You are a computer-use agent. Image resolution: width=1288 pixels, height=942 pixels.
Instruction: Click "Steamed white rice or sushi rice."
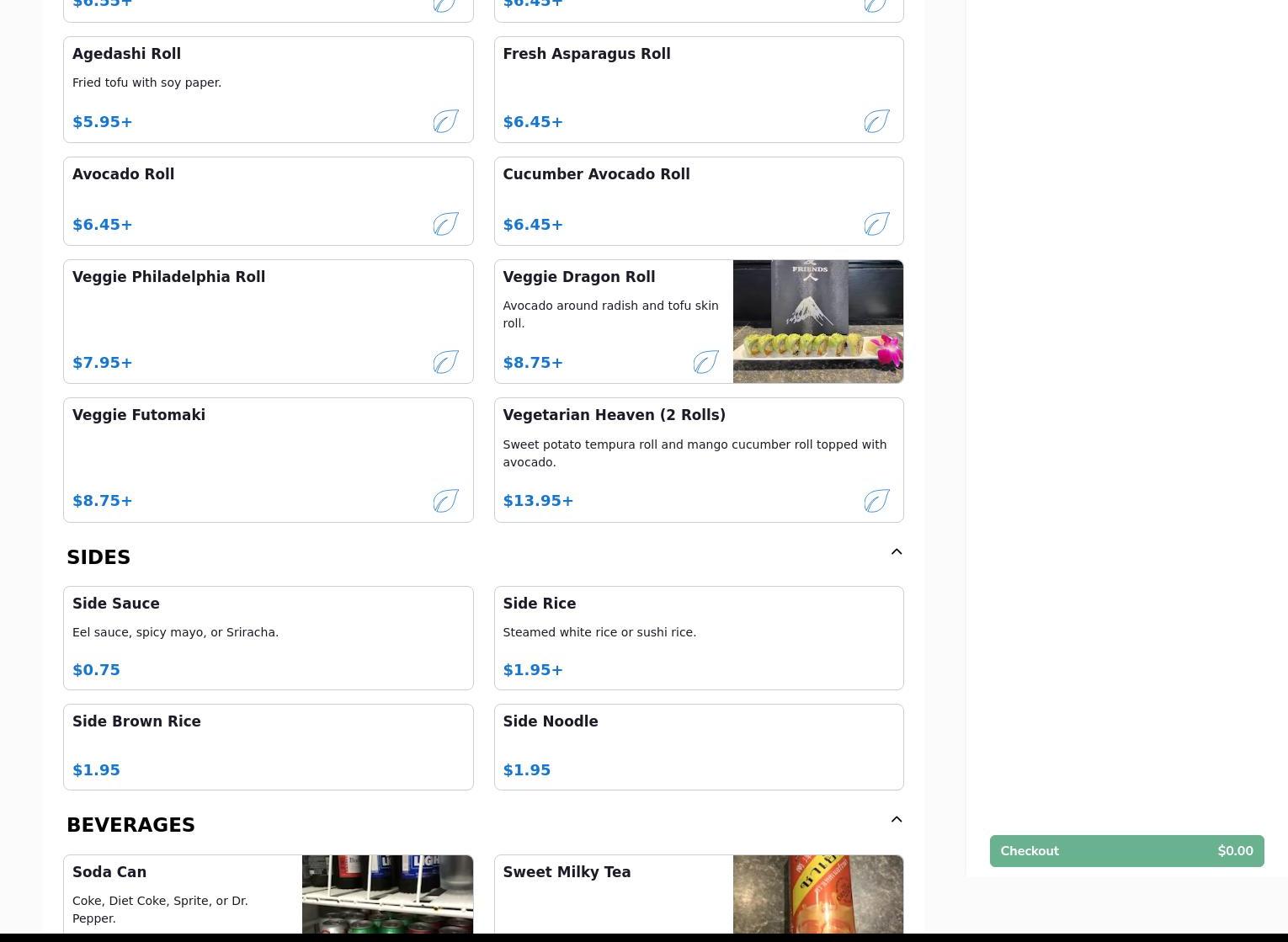pos(599,632)
